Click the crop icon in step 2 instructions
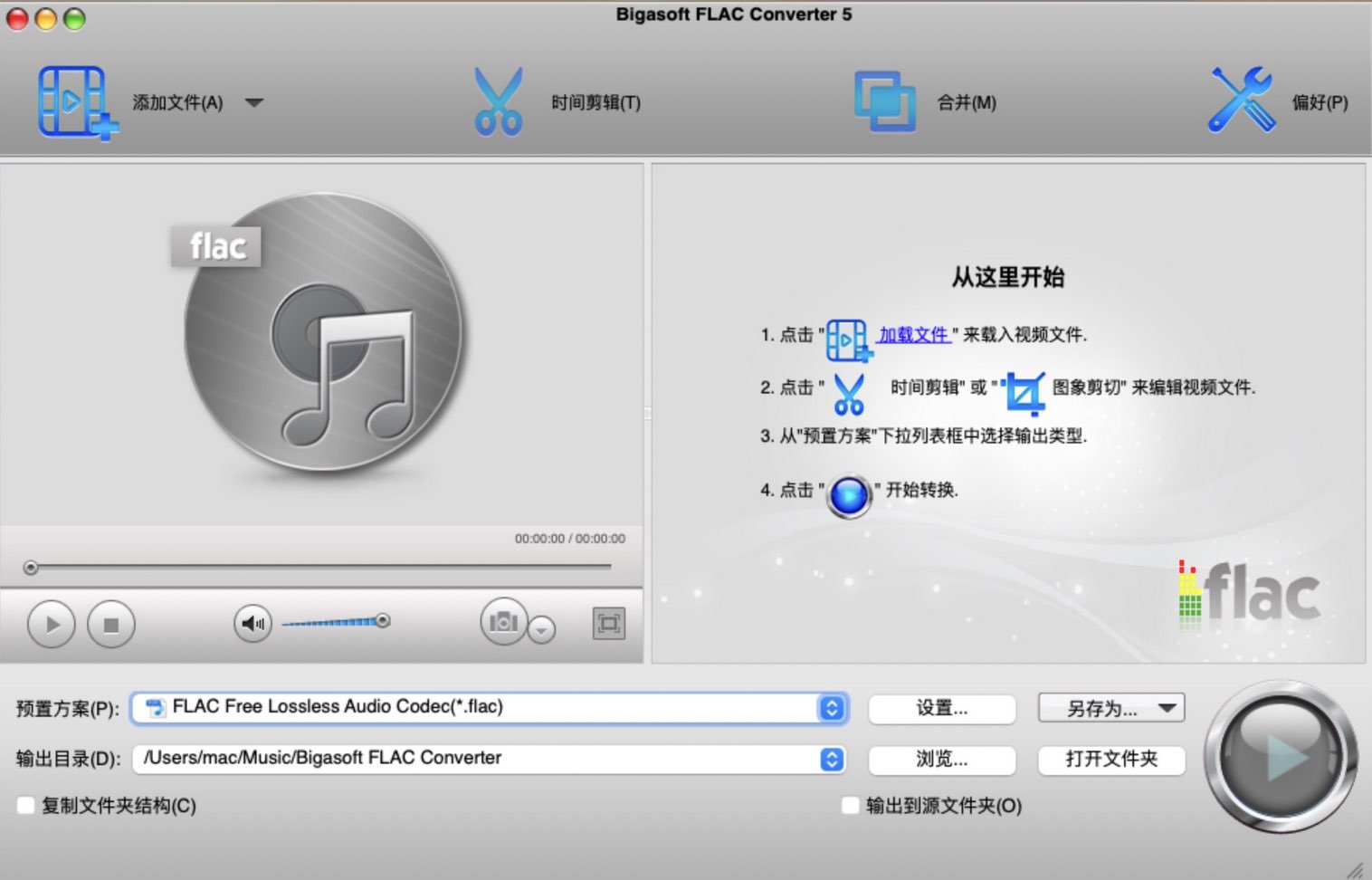This screenshot has width=1372, height=880. click(1025, 393)
